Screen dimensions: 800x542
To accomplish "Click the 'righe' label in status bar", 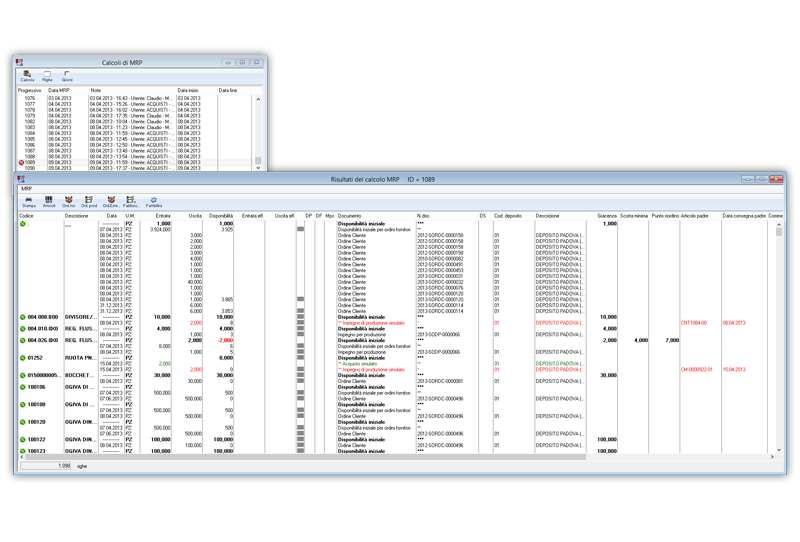I will point(82,466).
